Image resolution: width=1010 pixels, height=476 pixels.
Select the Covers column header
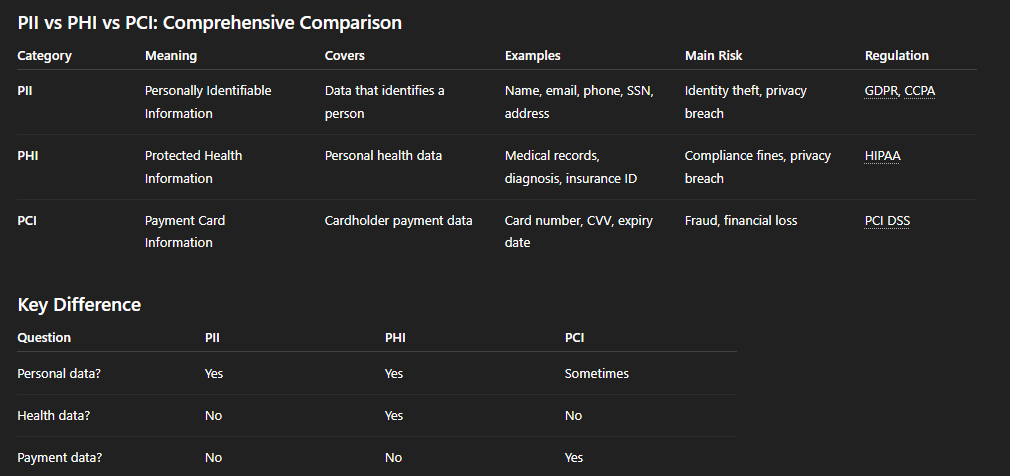point(345,56)
